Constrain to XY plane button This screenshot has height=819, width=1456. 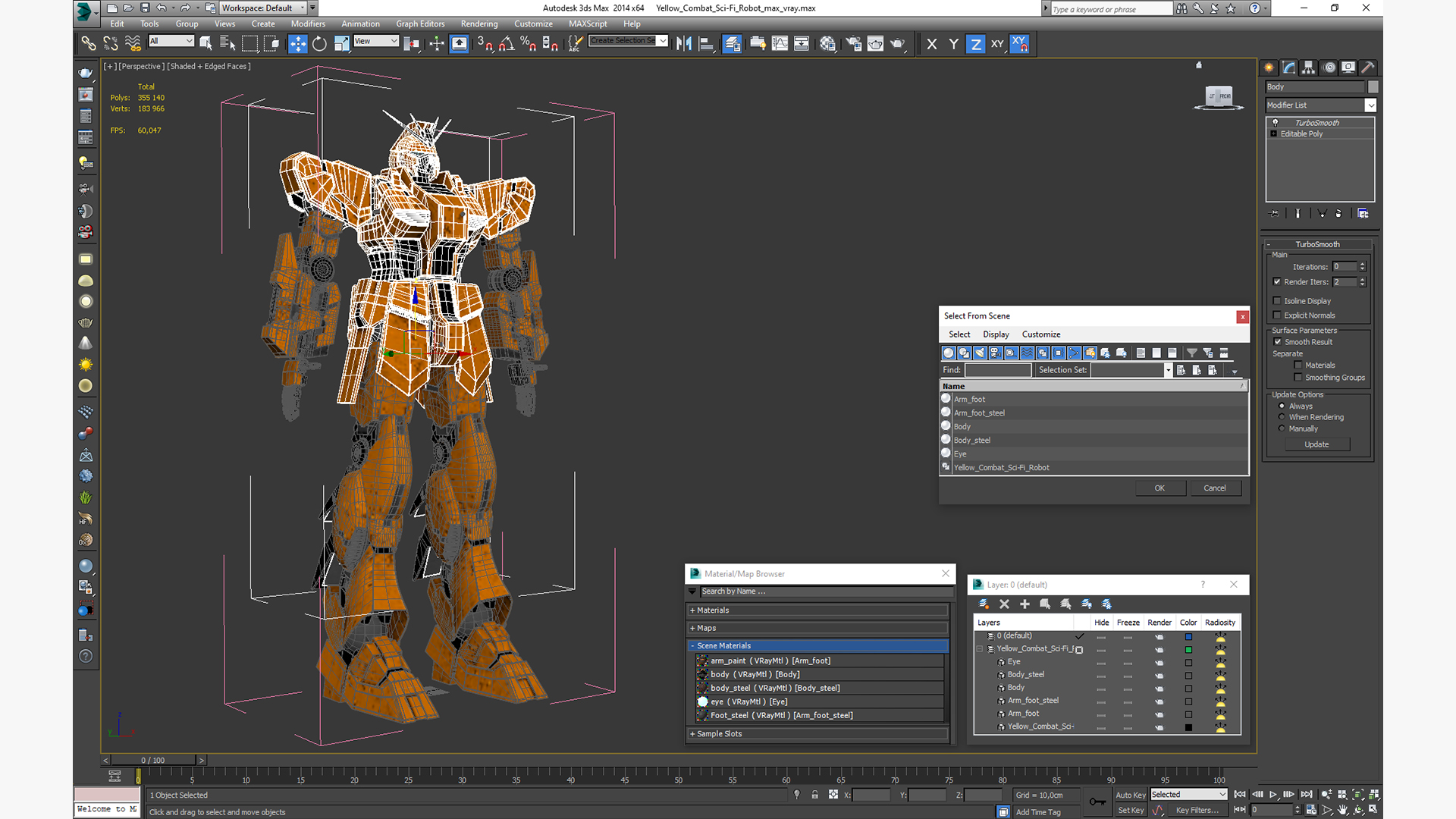click(x=997, y=44)
